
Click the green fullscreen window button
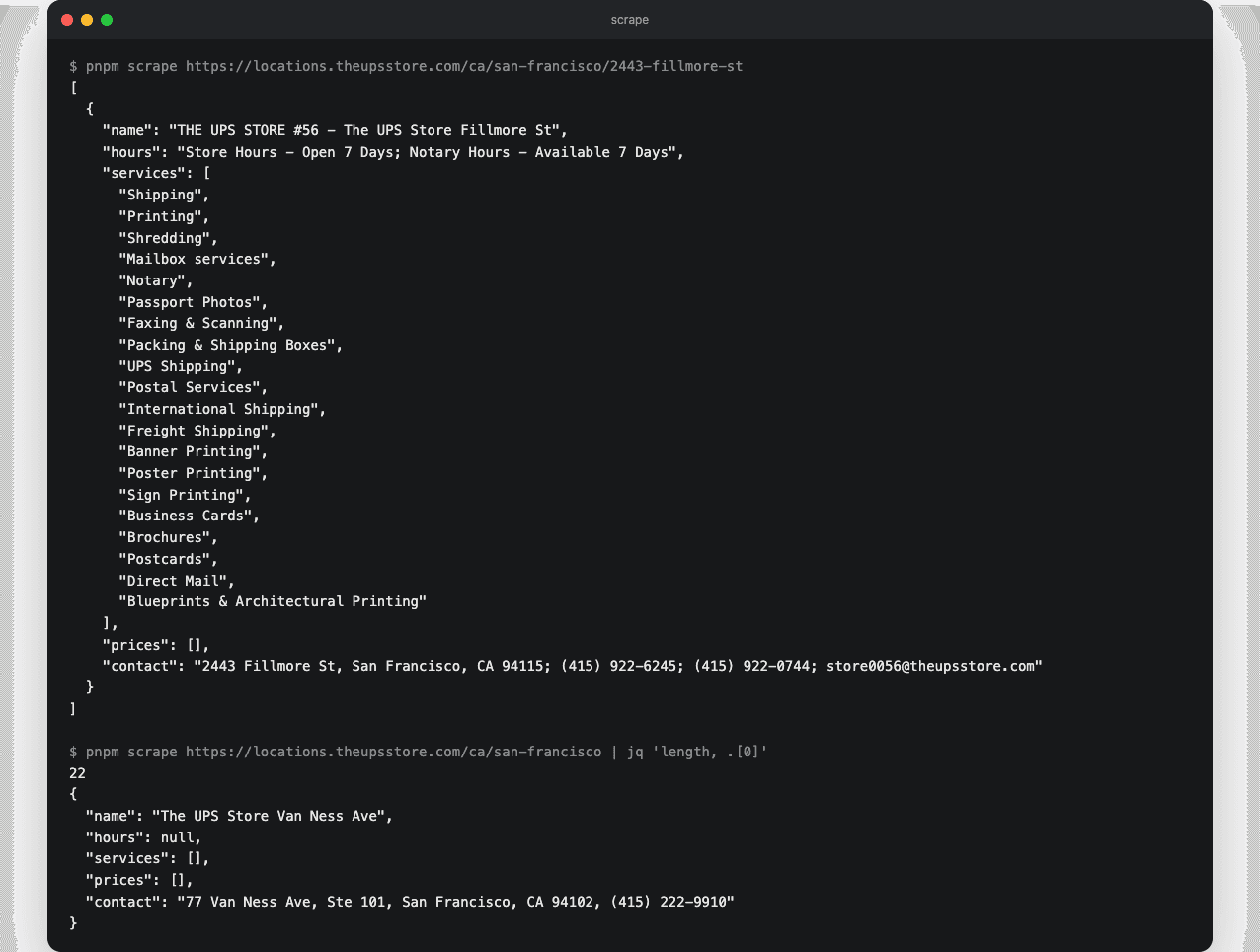coord(107,20)
